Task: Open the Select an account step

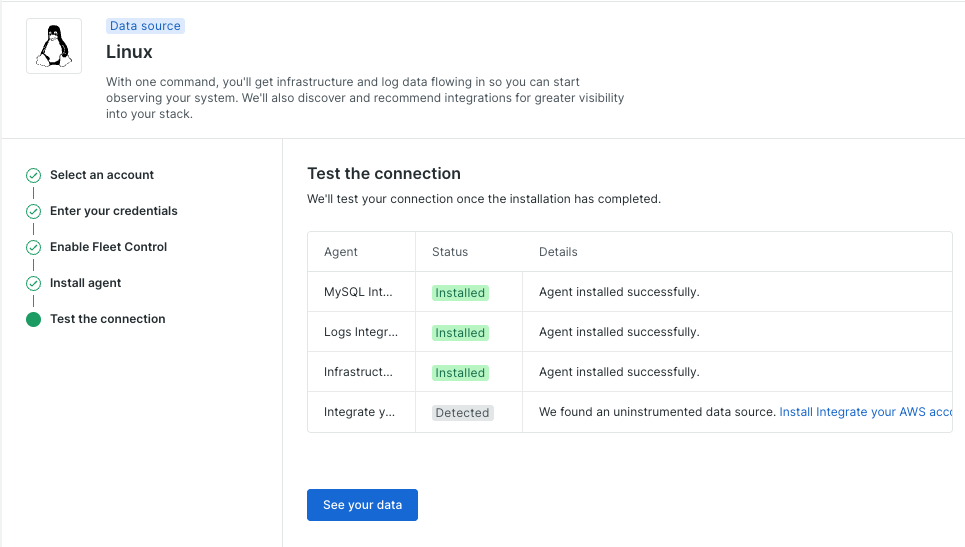Action: pos(102,175)
